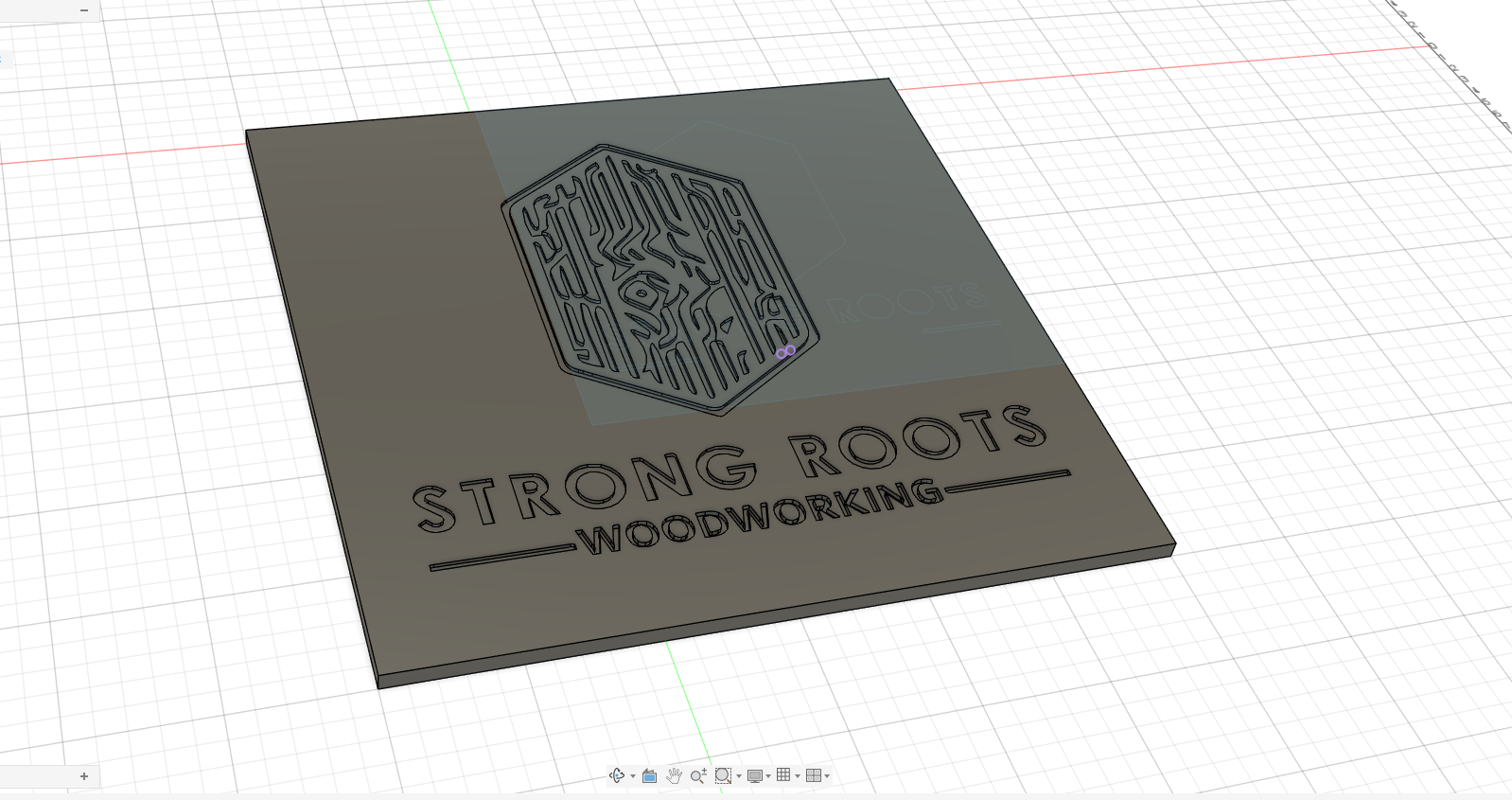Open the Viewports layout icon
The width and height of the screenshot is (1512, 800).
pos(813,775)
